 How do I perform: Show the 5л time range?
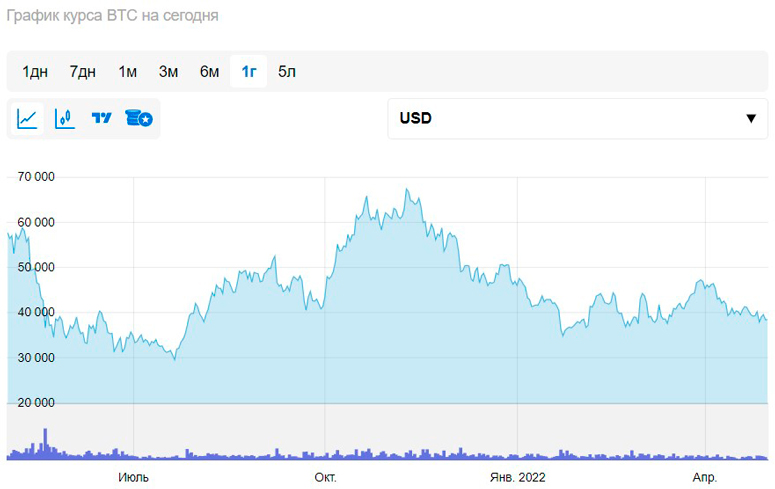(287, 71)
